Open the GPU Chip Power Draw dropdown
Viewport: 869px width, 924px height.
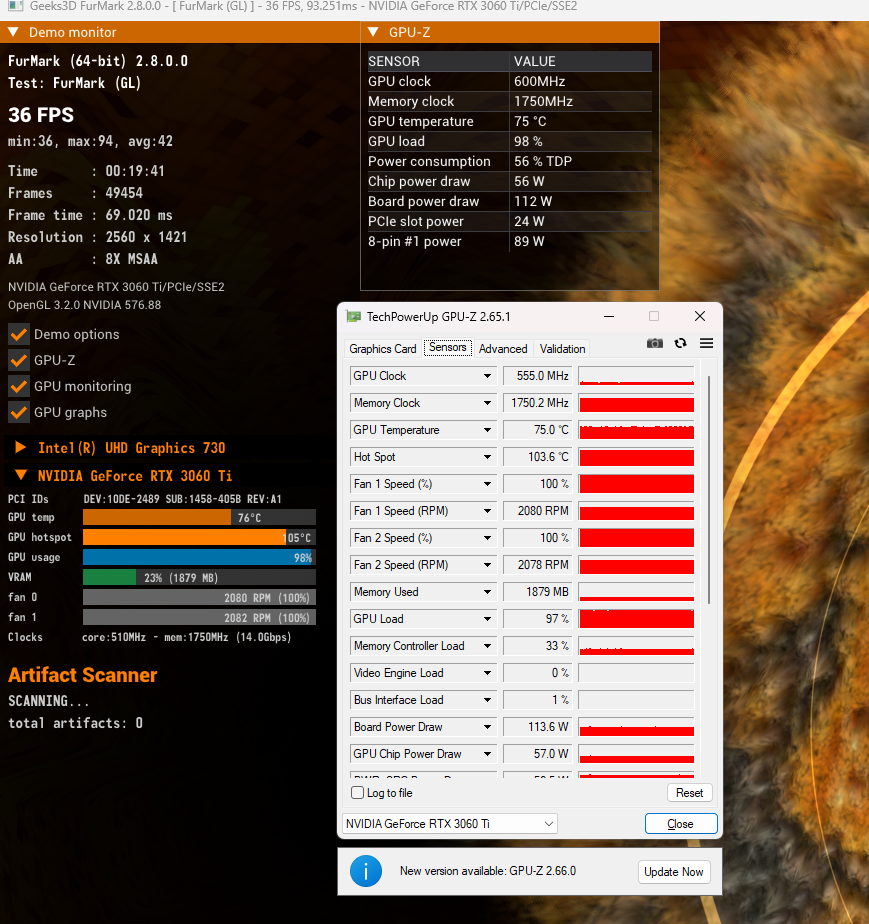(x=487, y=754)
